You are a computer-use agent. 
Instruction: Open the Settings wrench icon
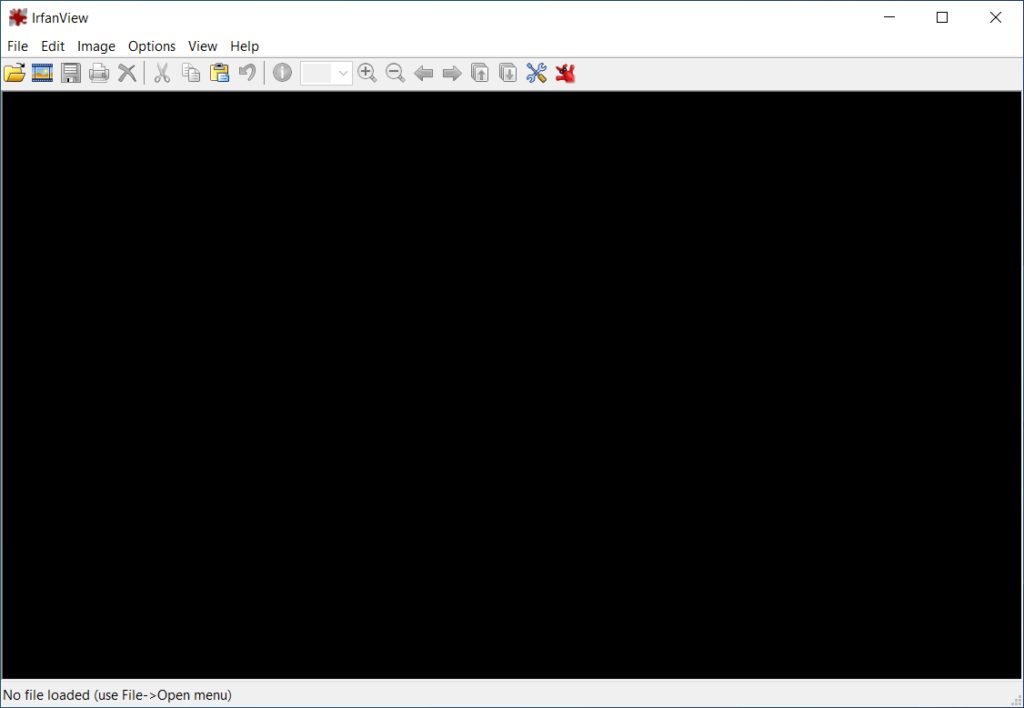coord(536,72)
